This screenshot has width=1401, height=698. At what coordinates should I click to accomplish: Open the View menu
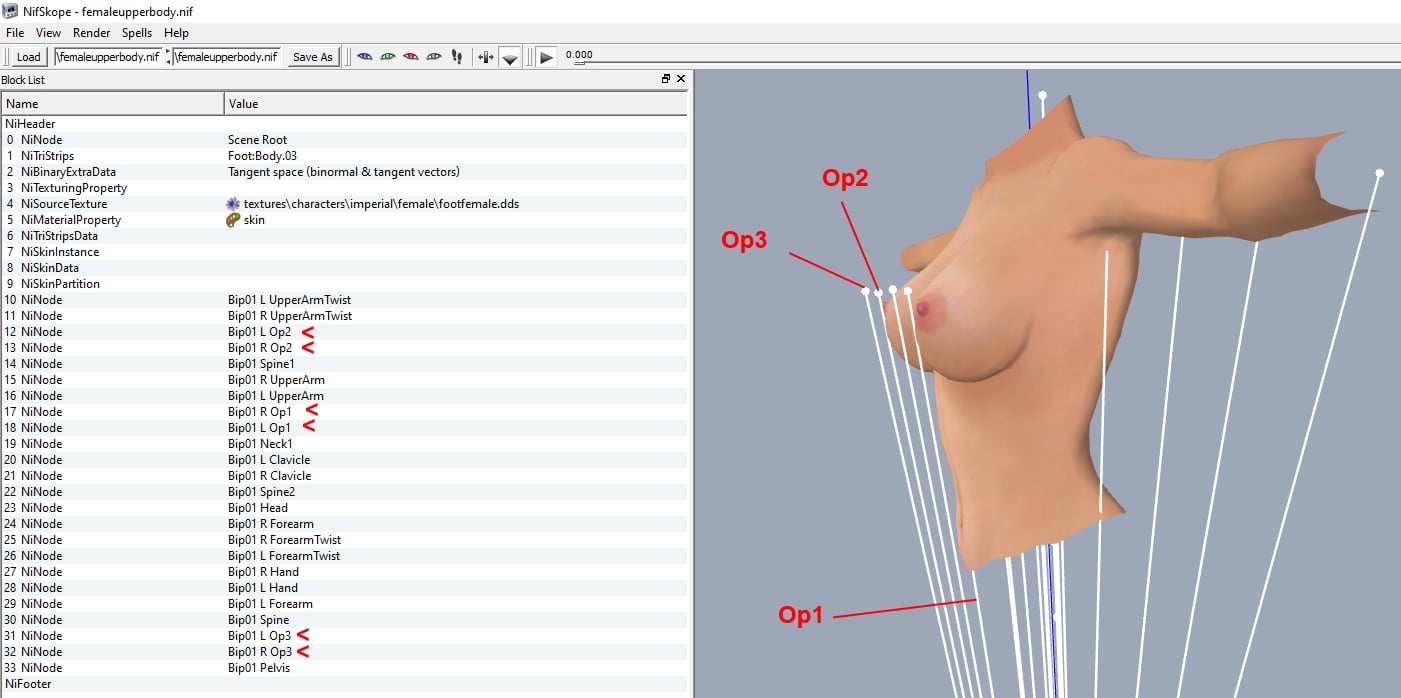(x=48, y=33)
